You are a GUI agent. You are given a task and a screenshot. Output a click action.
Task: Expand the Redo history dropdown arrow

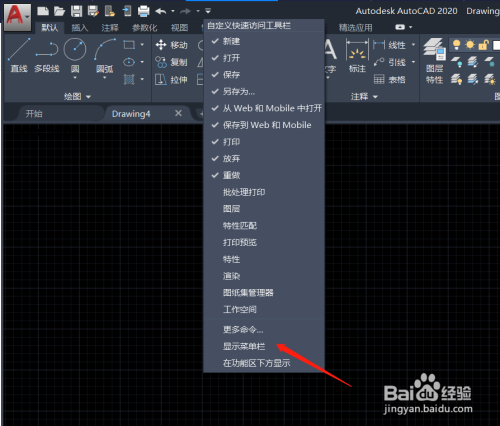(x=198, y=11)
